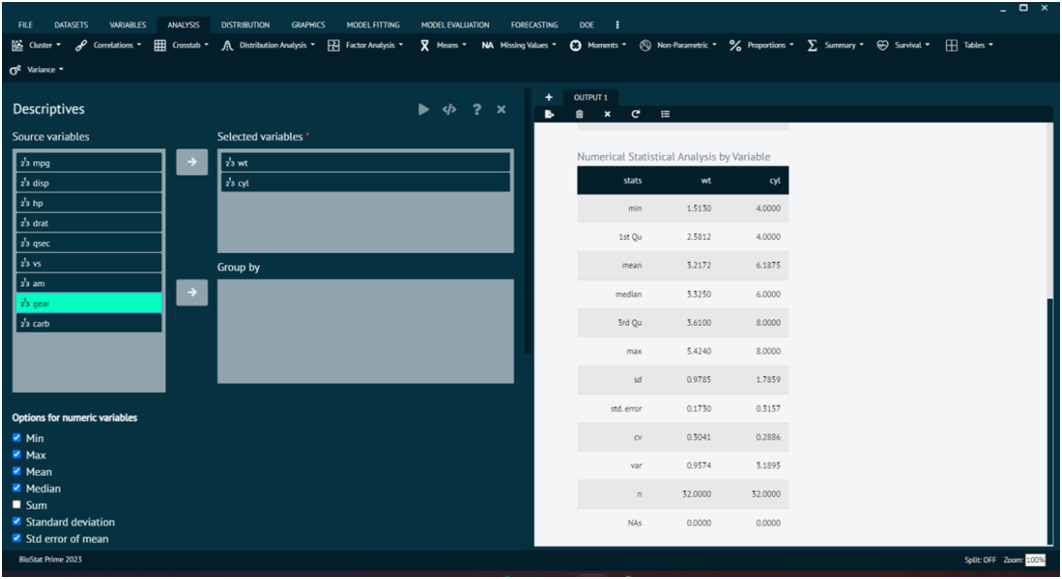Move variable to Selected variables with arrow button

tap(192, 162)
